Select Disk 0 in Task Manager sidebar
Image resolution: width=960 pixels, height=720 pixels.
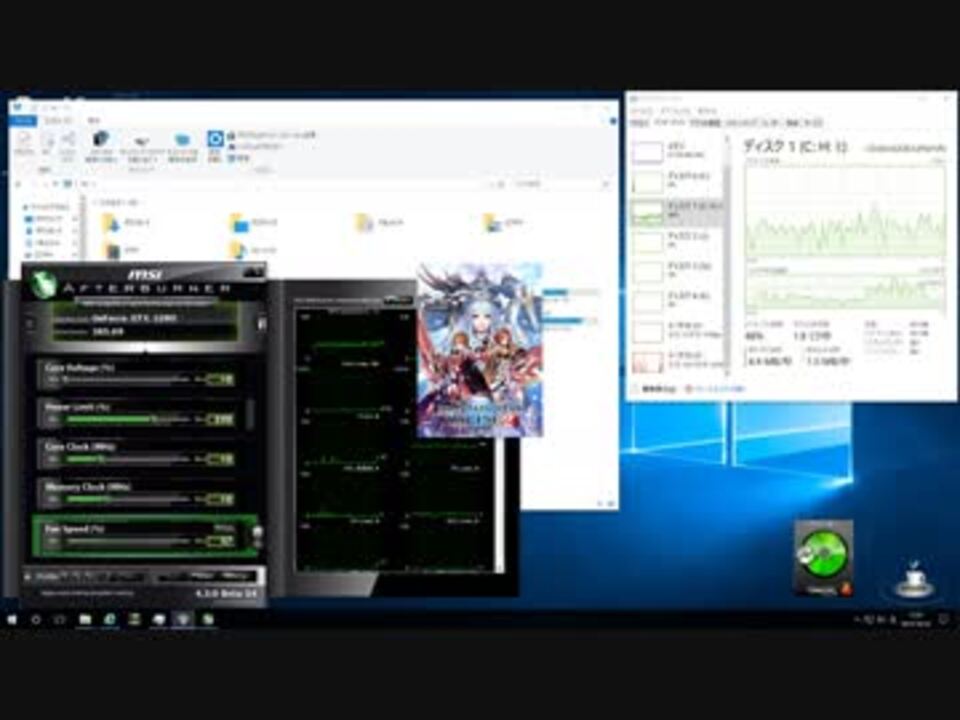tap(677, 181)
